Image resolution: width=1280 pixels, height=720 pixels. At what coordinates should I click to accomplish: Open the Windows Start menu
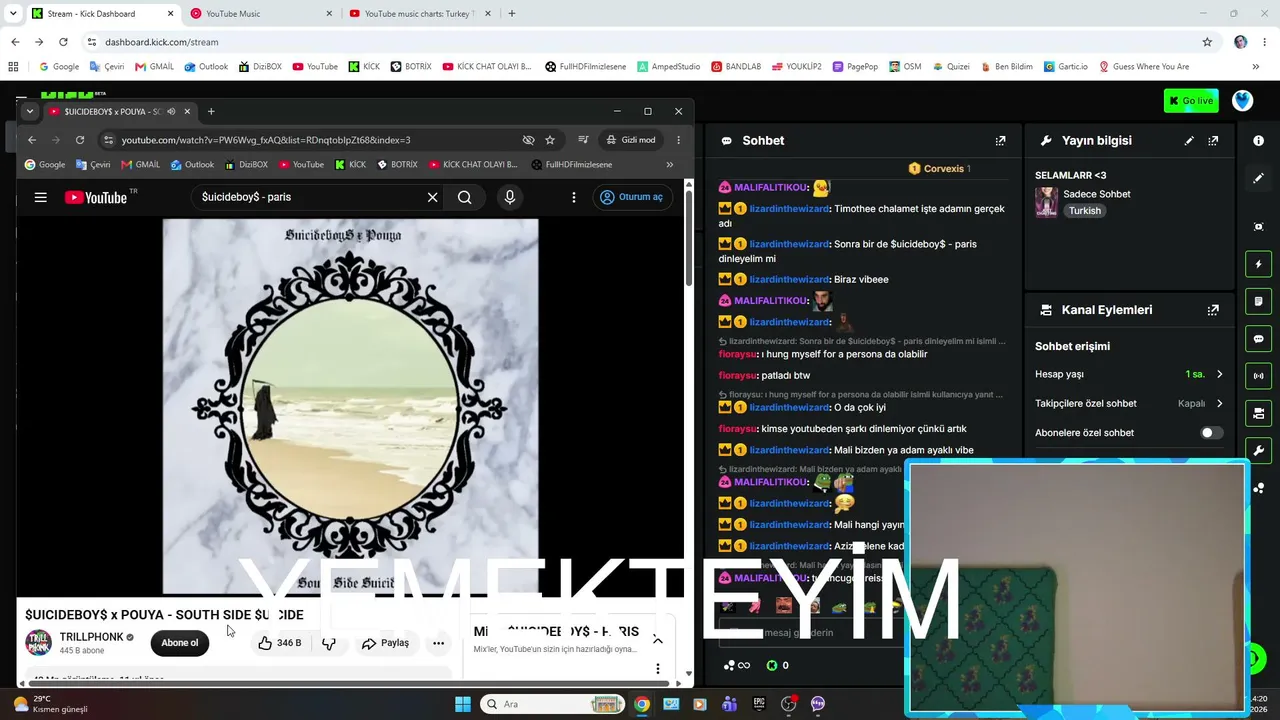click(463, 704)
